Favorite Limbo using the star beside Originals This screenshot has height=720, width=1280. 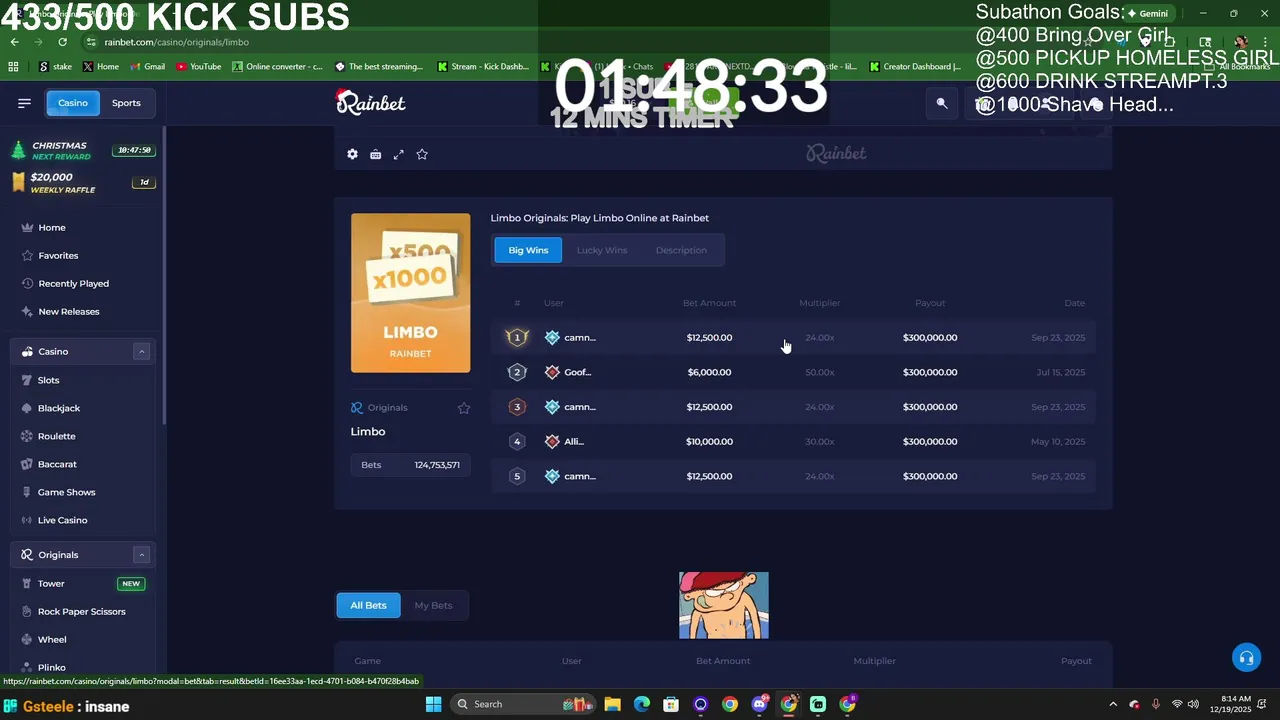(464, 408)
